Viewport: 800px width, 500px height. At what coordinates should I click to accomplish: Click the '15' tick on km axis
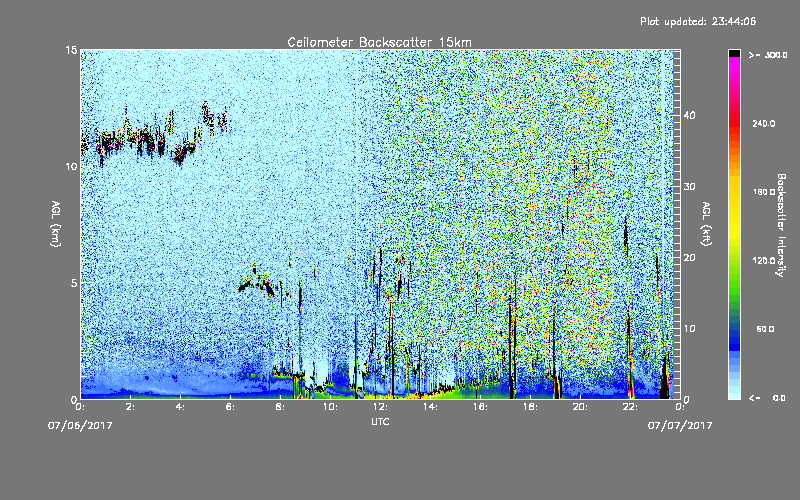[x=71, y=50]
